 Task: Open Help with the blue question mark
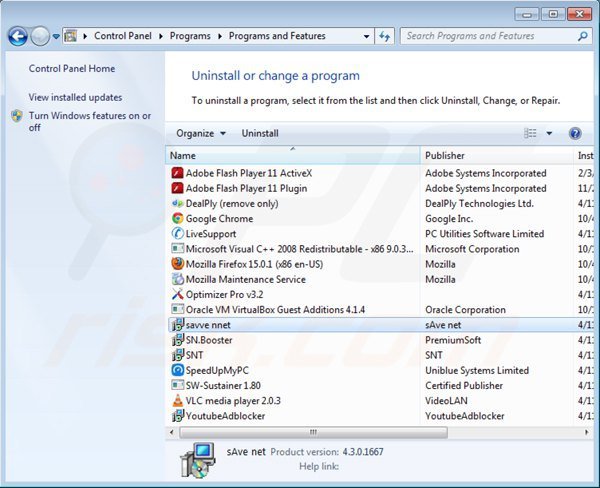[x=575, y=133]
